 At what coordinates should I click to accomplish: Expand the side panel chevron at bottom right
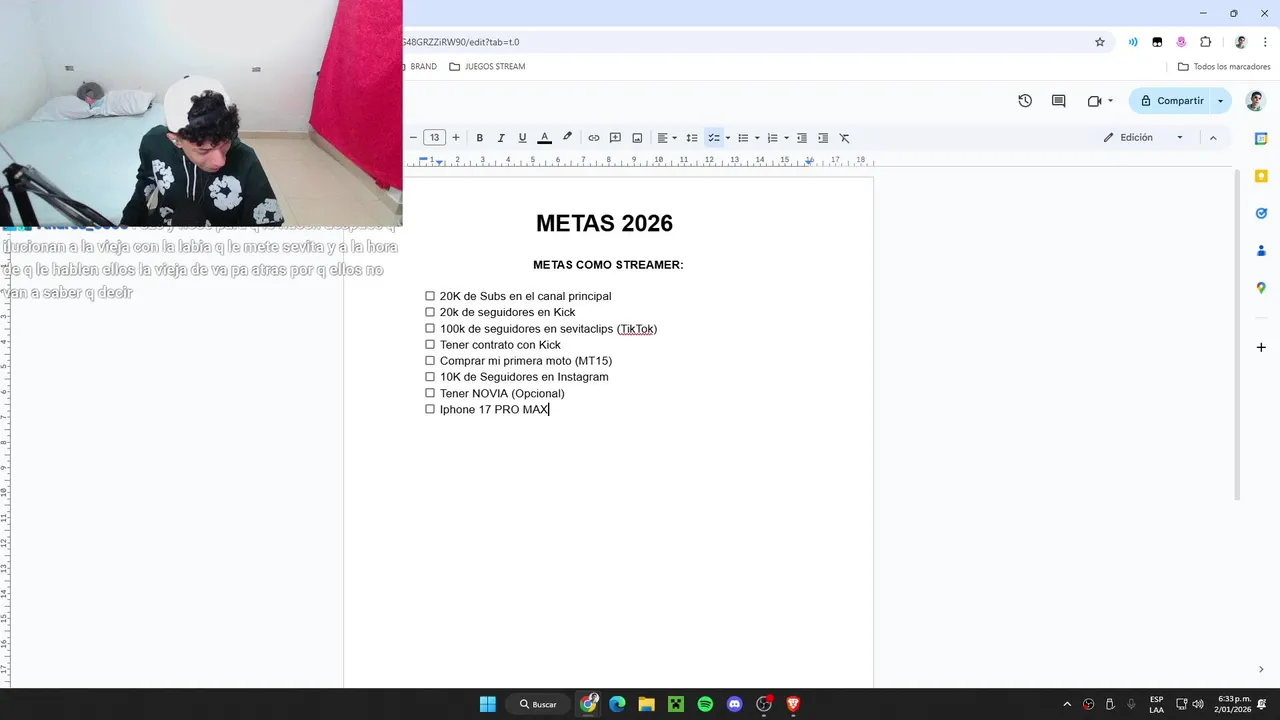click(x=1261, y=669)
